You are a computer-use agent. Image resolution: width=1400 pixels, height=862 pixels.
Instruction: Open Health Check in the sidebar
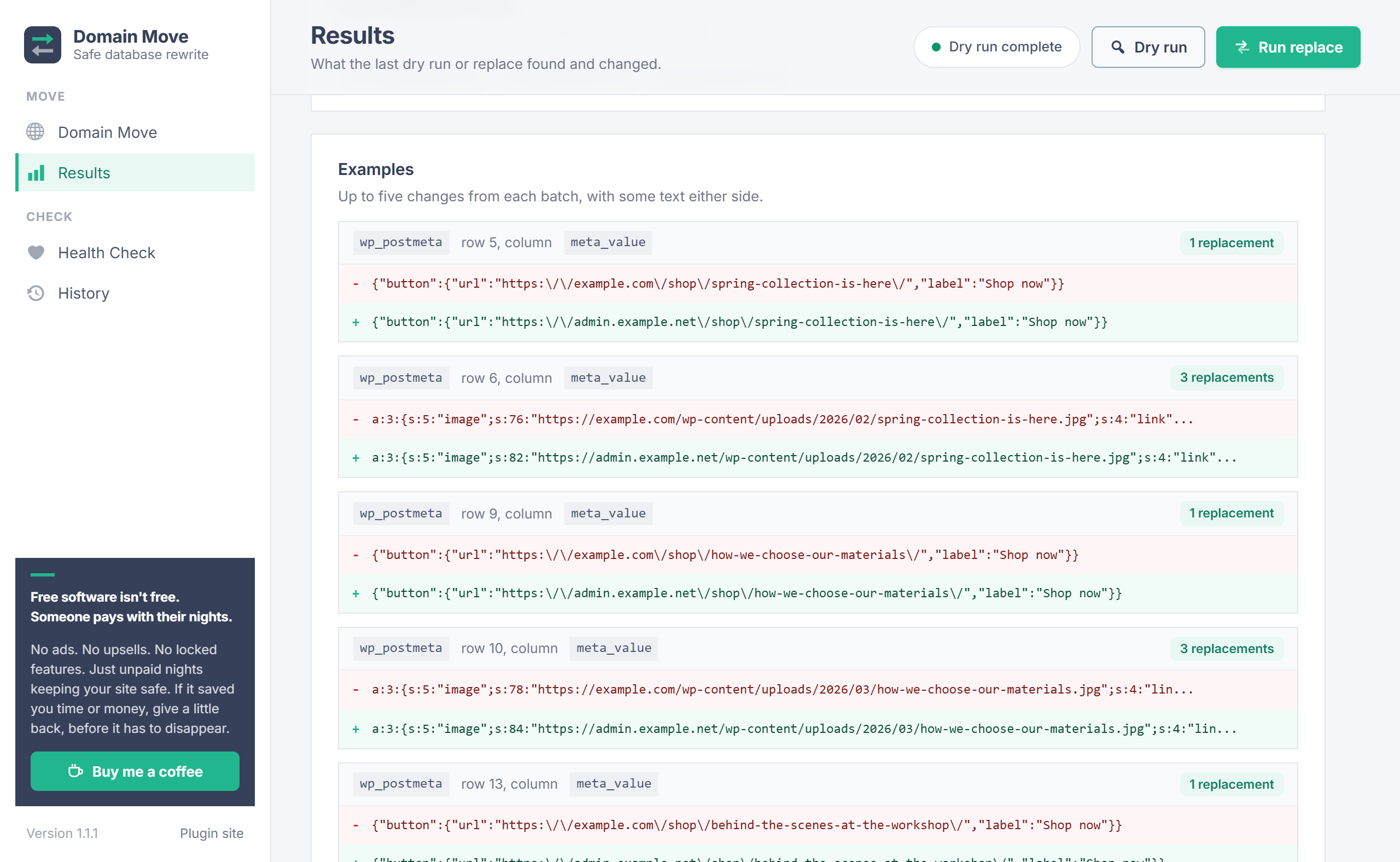point(135,252)
